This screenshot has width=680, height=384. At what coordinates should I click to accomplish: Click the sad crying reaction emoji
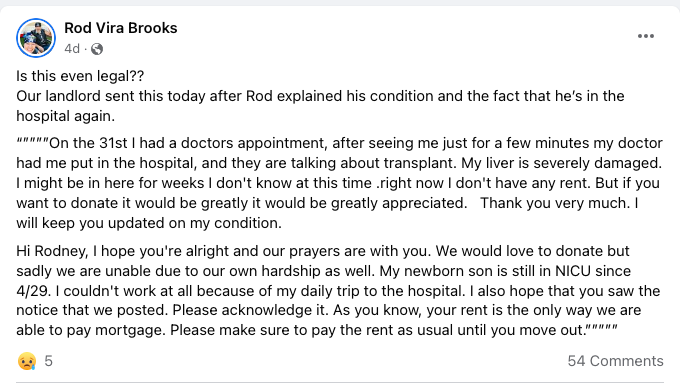pyautogui.click(x=27, y=361)
